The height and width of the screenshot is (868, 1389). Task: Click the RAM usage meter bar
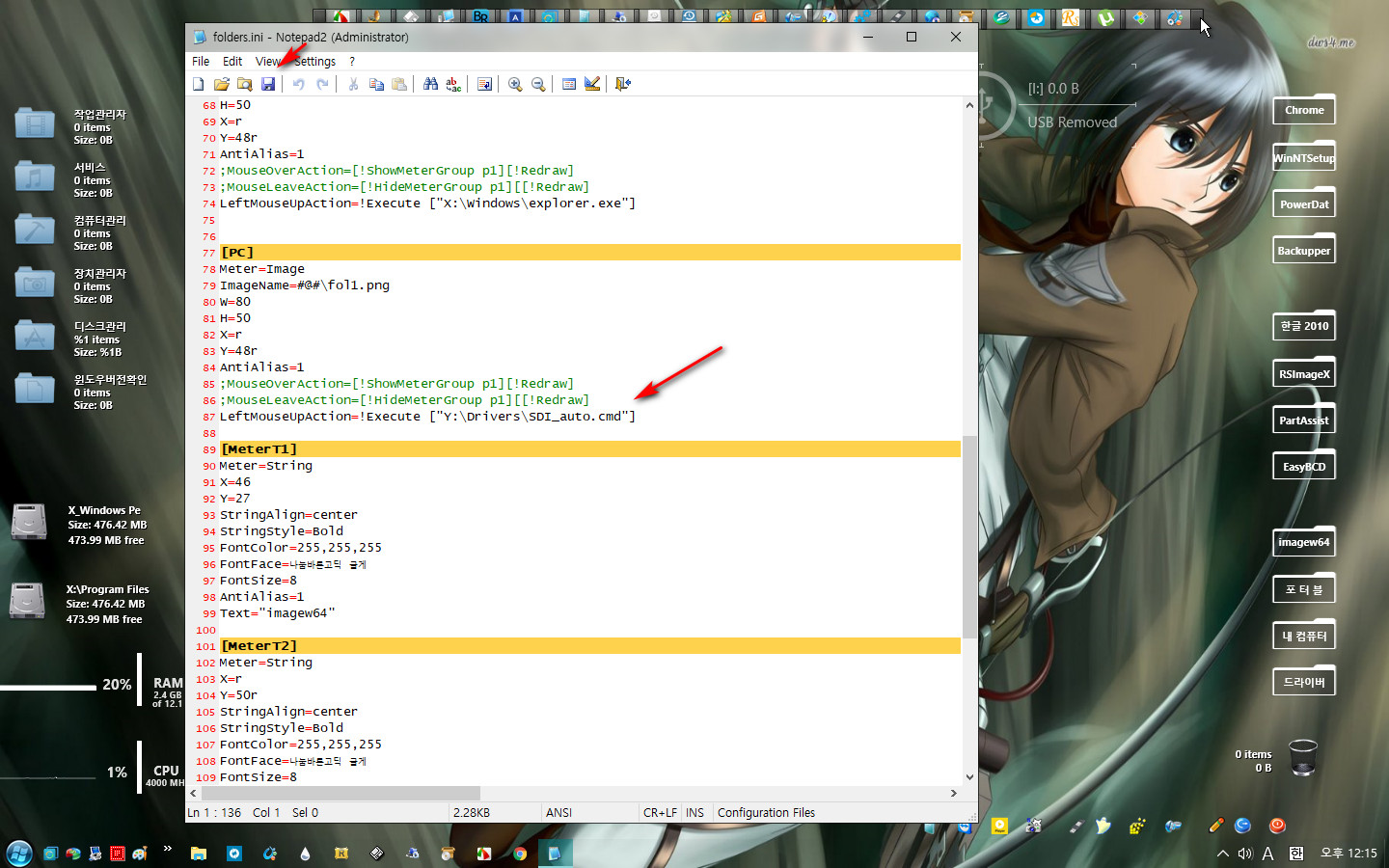click(48, 688)
